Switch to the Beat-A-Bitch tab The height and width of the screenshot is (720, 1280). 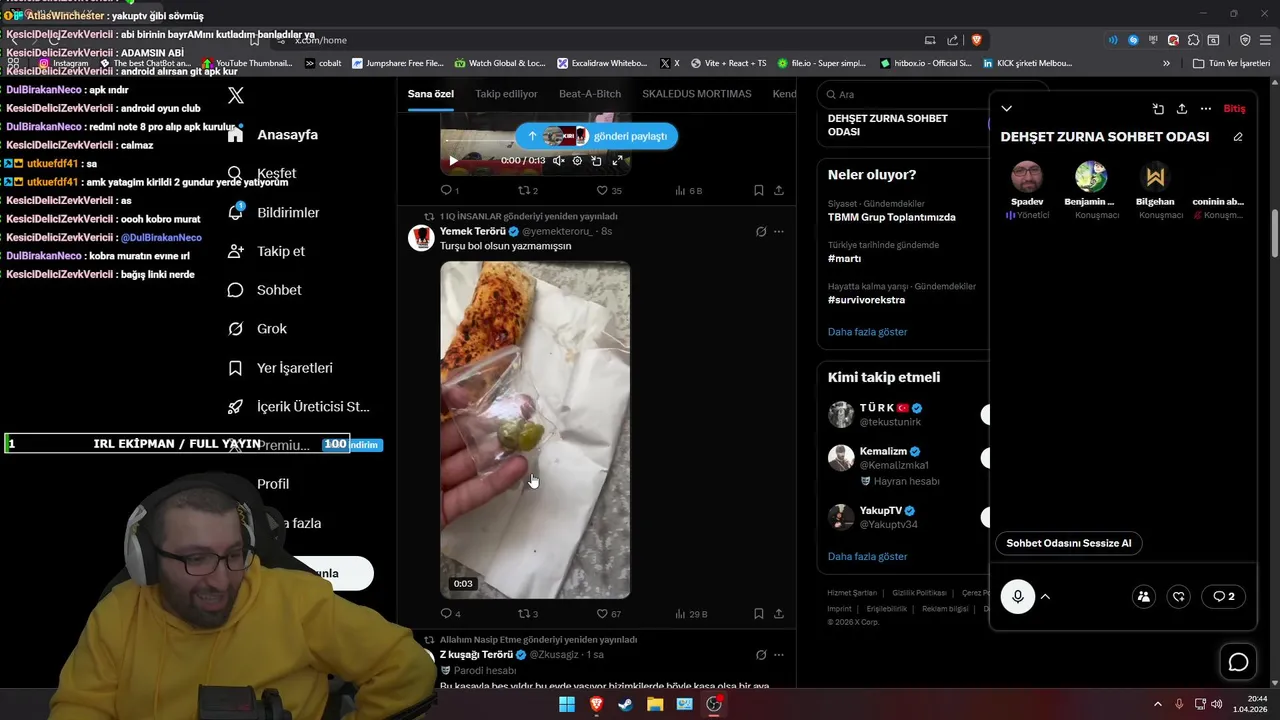point(590,94)
